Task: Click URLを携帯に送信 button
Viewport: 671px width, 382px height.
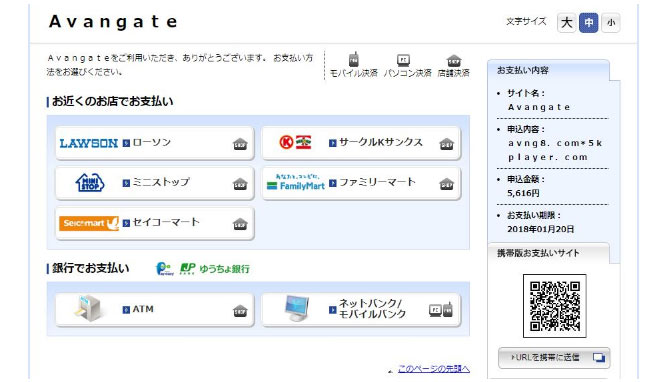Action: (554, 358)
